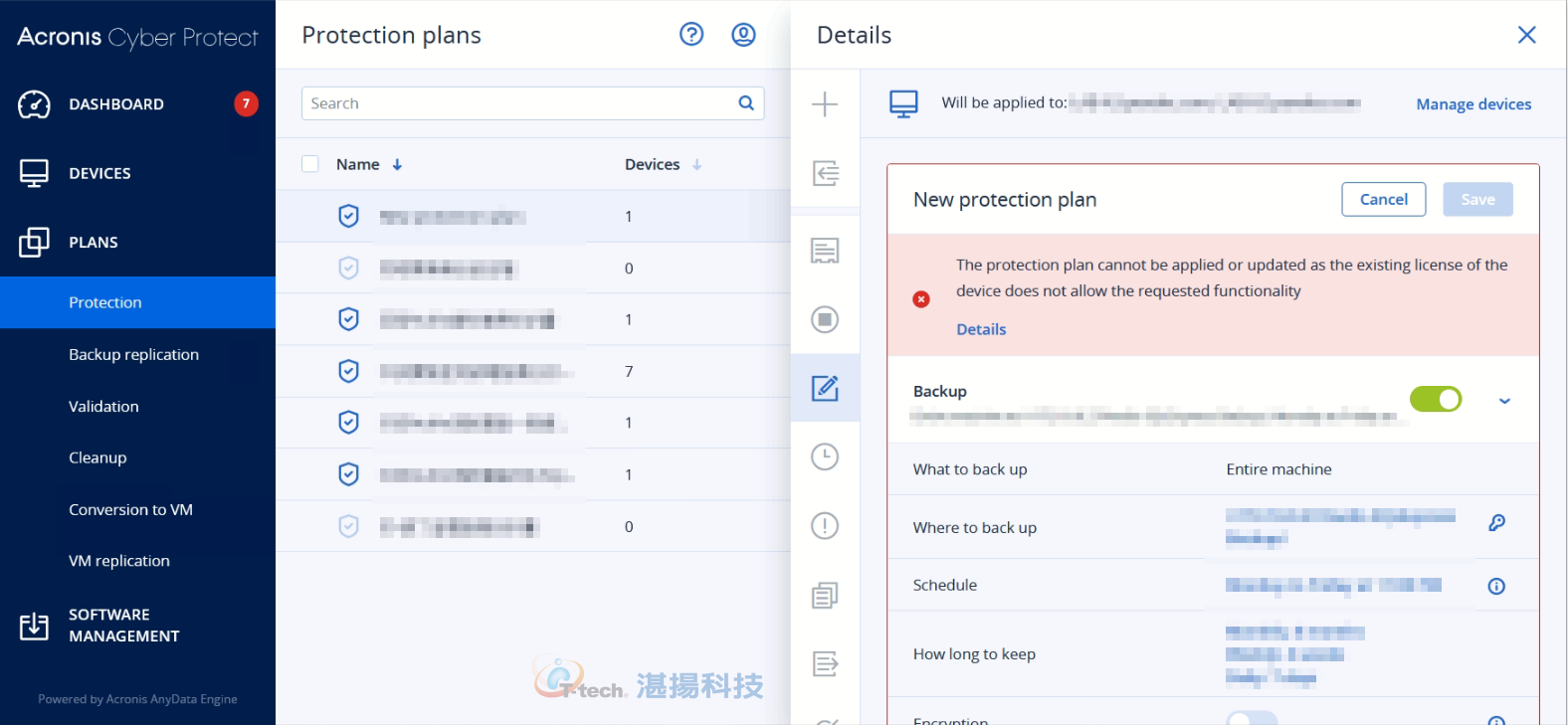Click the Dashboard alert badge showing 7
1568x725 pixels.
pyautogui.click(x=246, y=103)
